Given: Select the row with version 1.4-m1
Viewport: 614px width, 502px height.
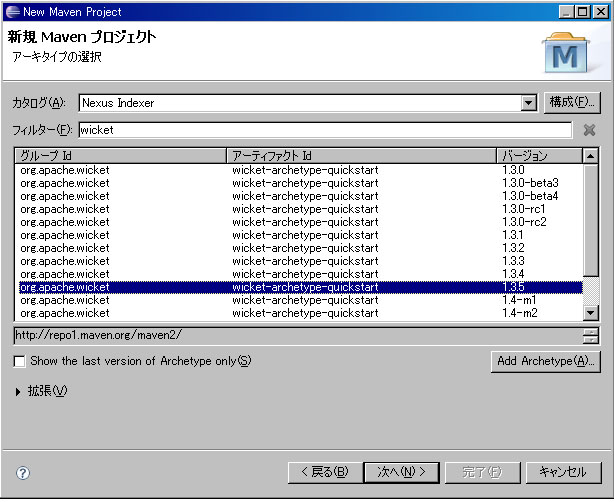Looking at the screenshot, I should (299, 300).
